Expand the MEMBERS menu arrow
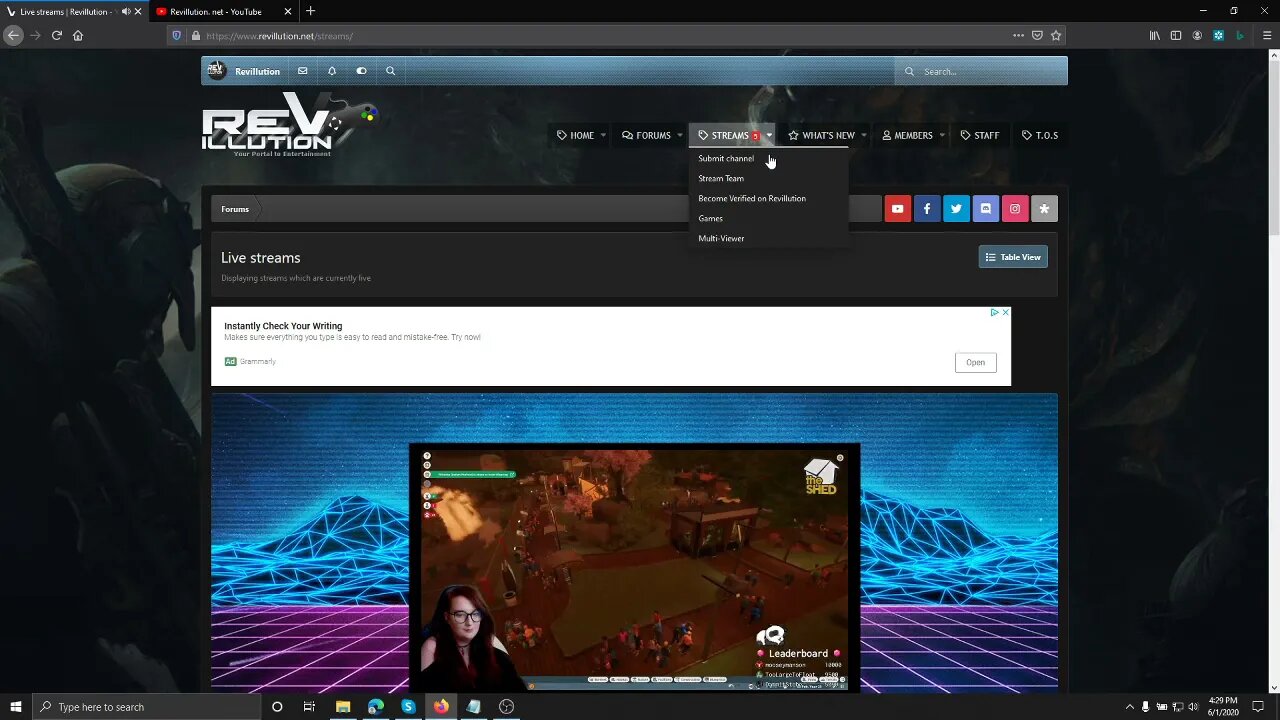 tap(942, 135)
